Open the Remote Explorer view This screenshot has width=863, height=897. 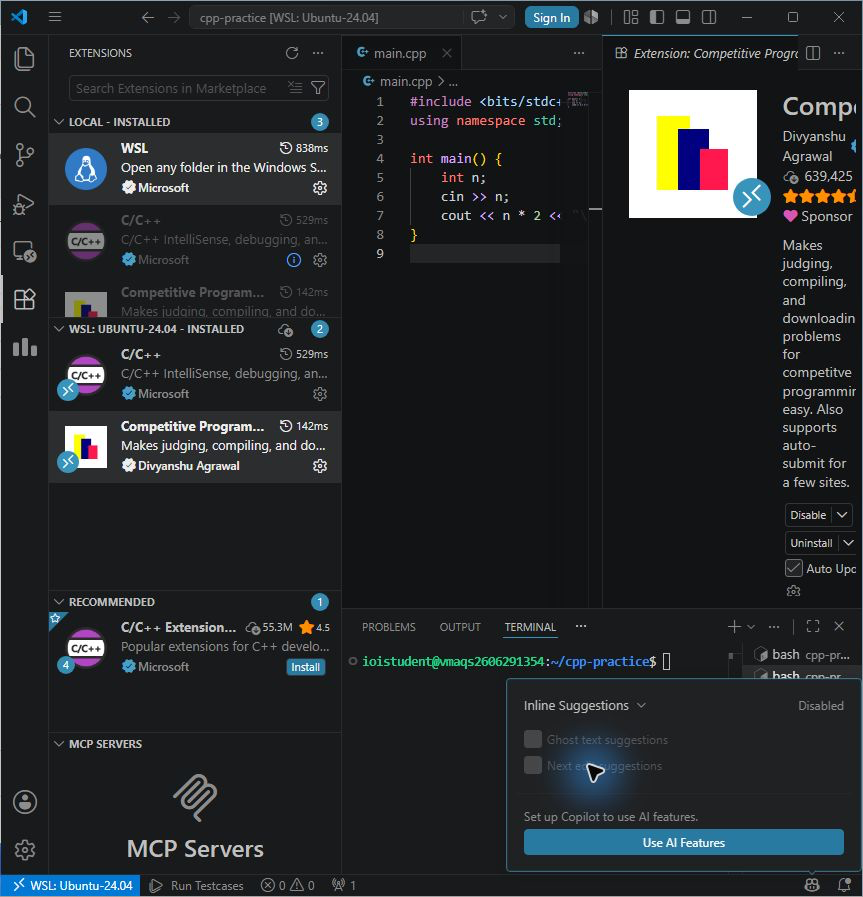click(24, 251)
